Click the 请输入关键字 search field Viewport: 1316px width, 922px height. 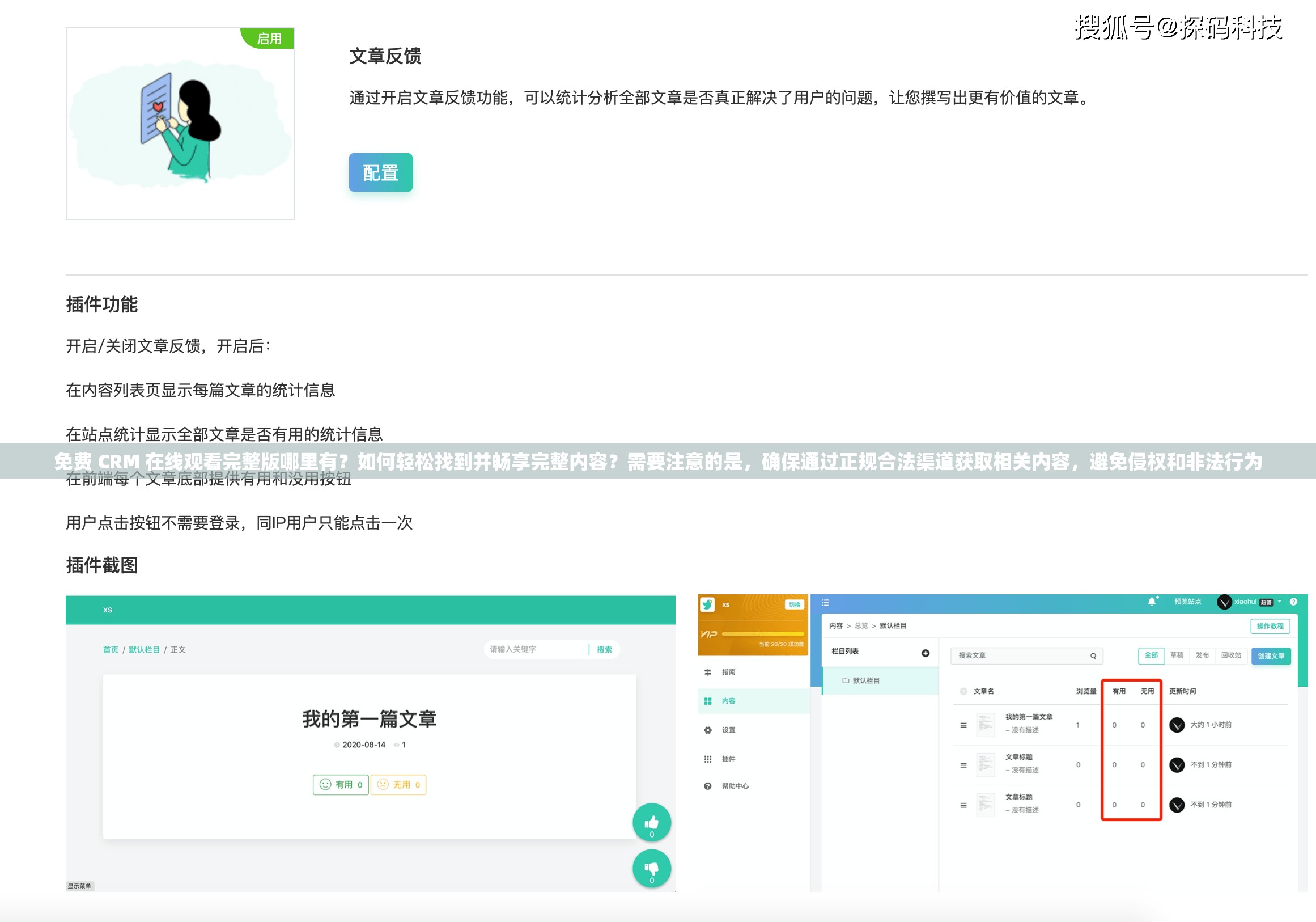[x=536, y=649]
